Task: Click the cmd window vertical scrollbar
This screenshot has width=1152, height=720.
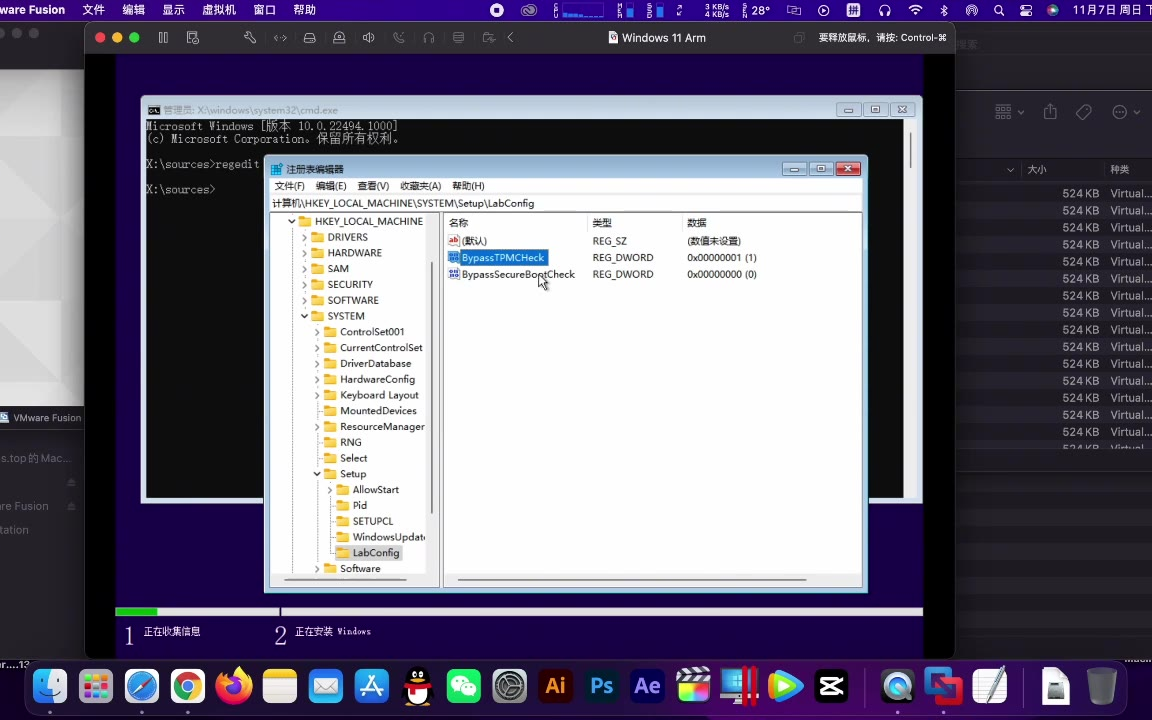Action: (x=910, y=148)
